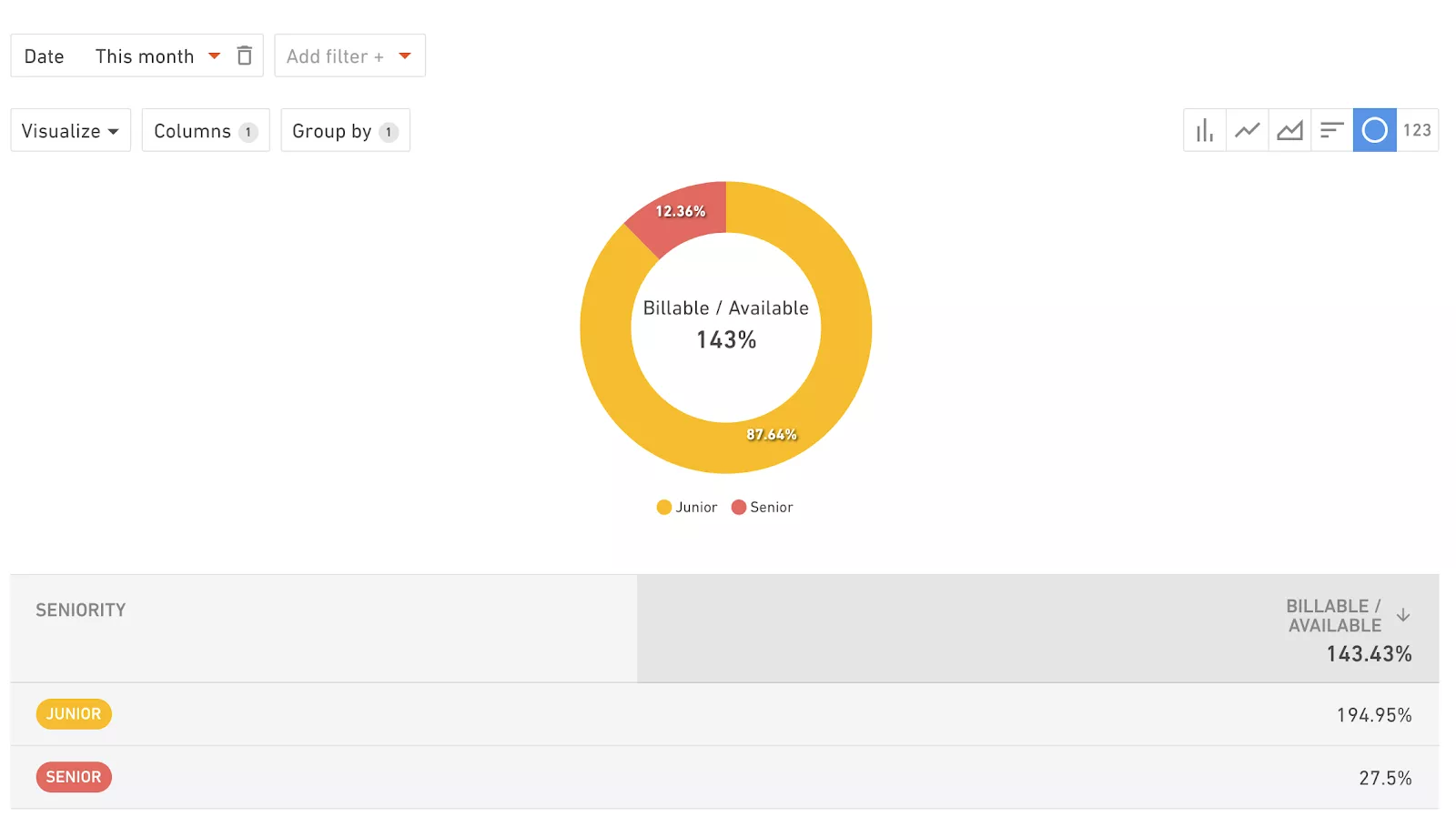The width and height of the screenshot is (1456, 817).
Task: Choose the area chart view
Action: (x=1289, y=130)
